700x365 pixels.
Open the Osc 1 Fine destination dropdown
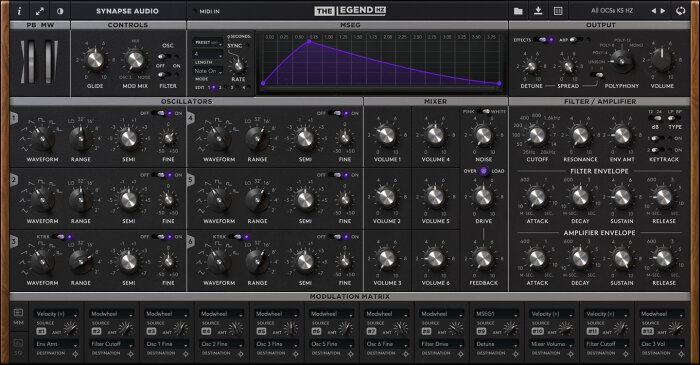click(x=167, y=344)
